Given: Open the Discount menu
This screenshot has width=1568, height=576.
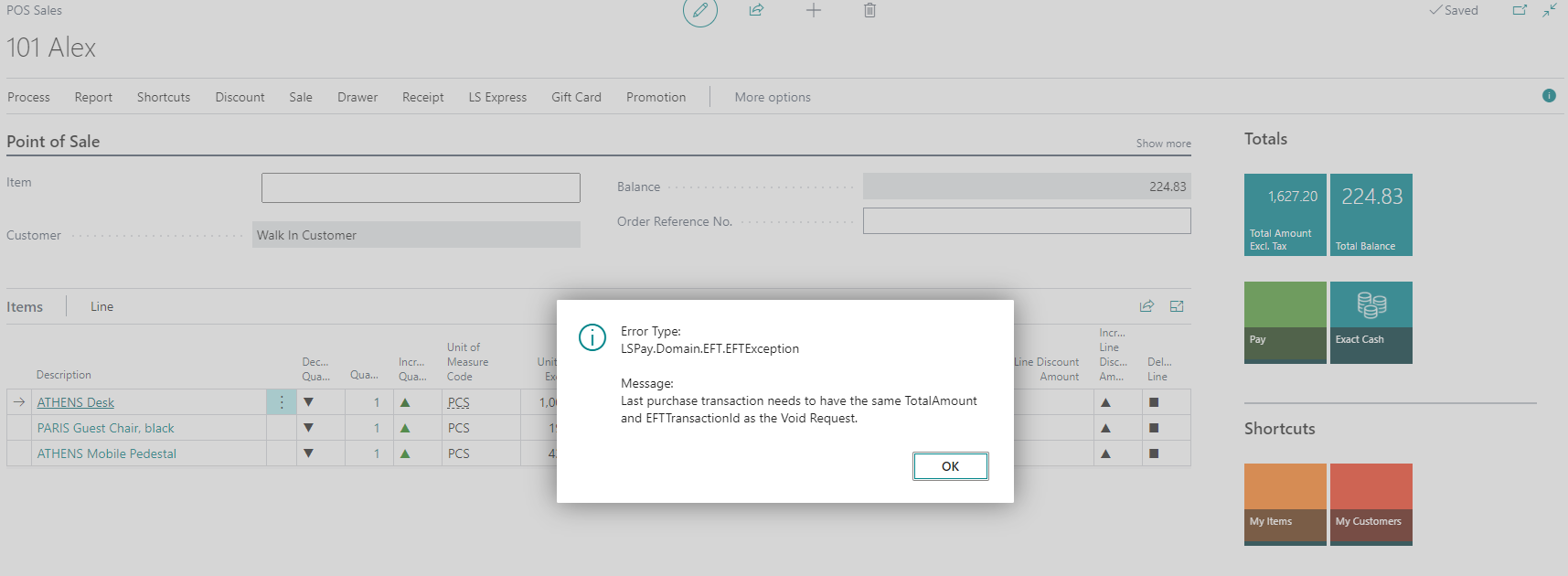Looking at the screenshot, I should 240,97.
